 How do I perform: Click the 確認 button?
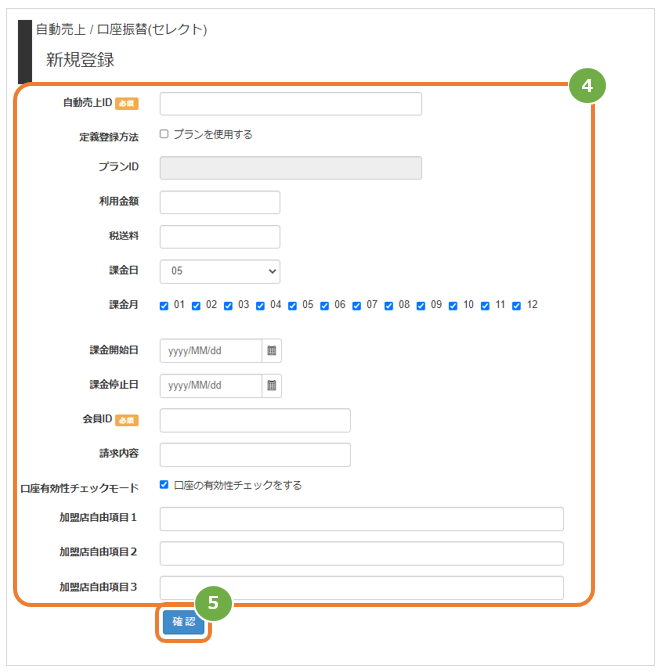184,622
